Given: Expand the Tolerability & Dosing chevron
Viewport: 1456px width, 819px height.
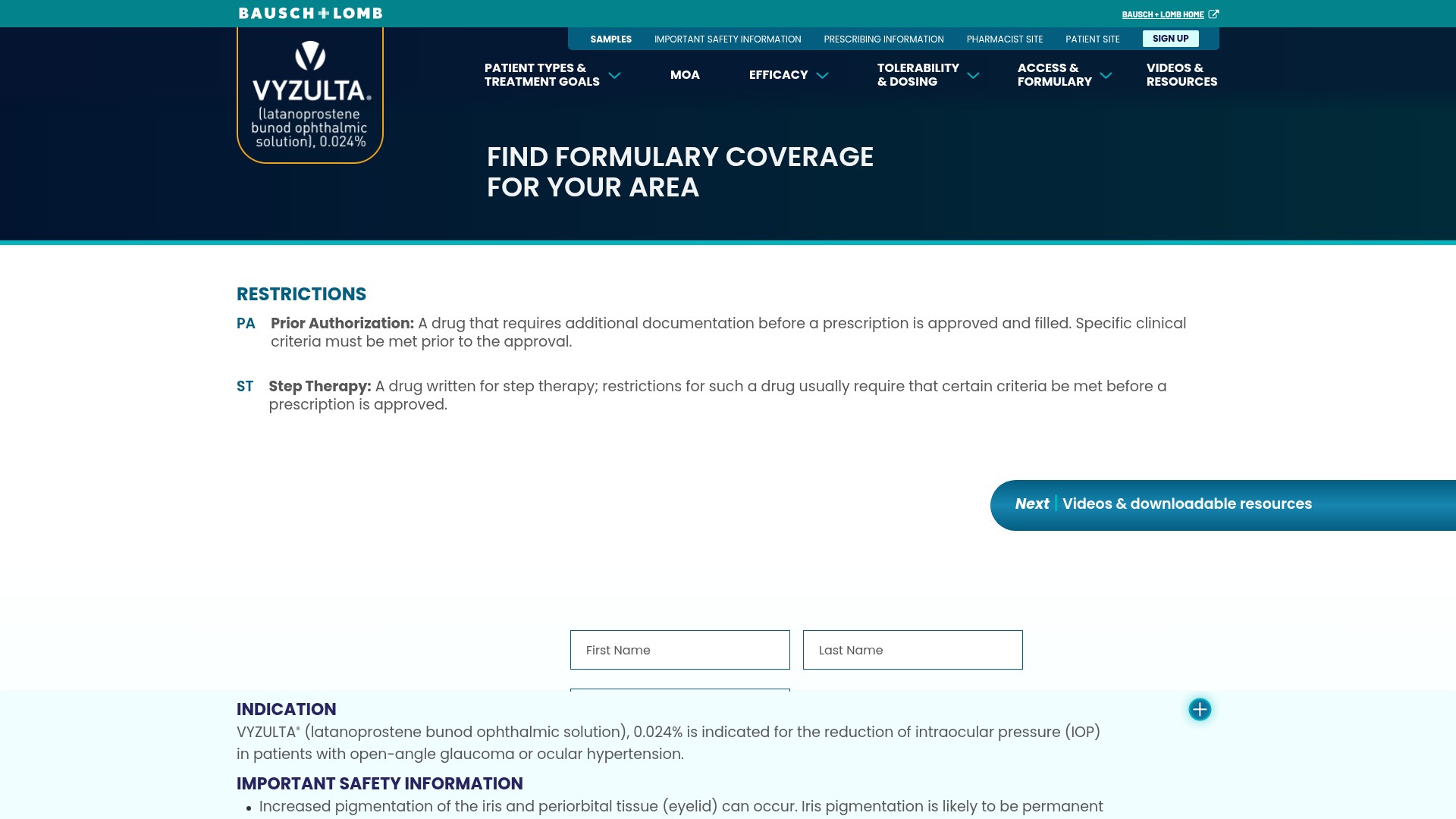Looking at the screenshot, I should click(x=974, y=75).
